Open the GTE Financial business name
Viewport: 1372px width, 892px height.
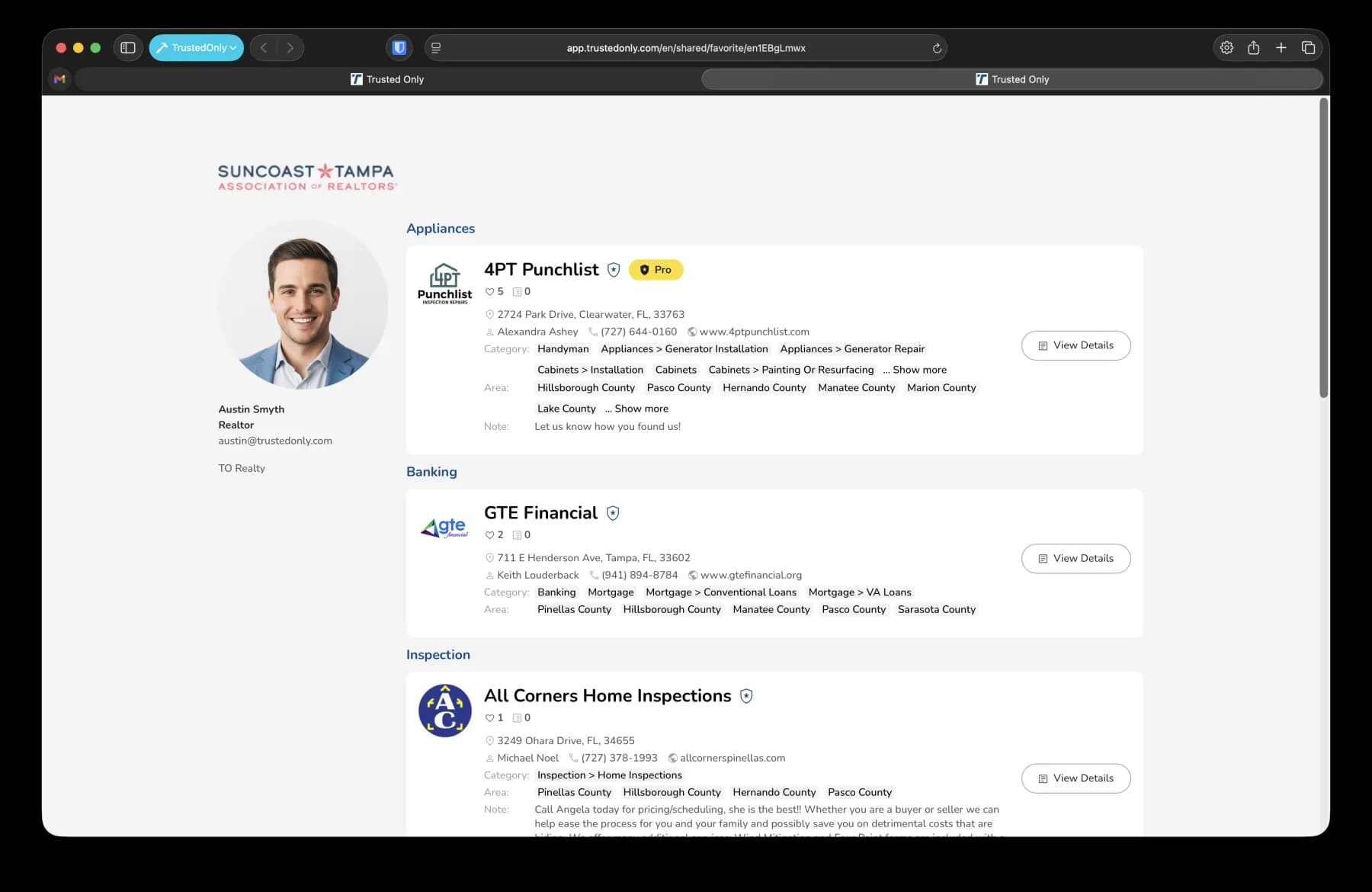tap(540, 512)
